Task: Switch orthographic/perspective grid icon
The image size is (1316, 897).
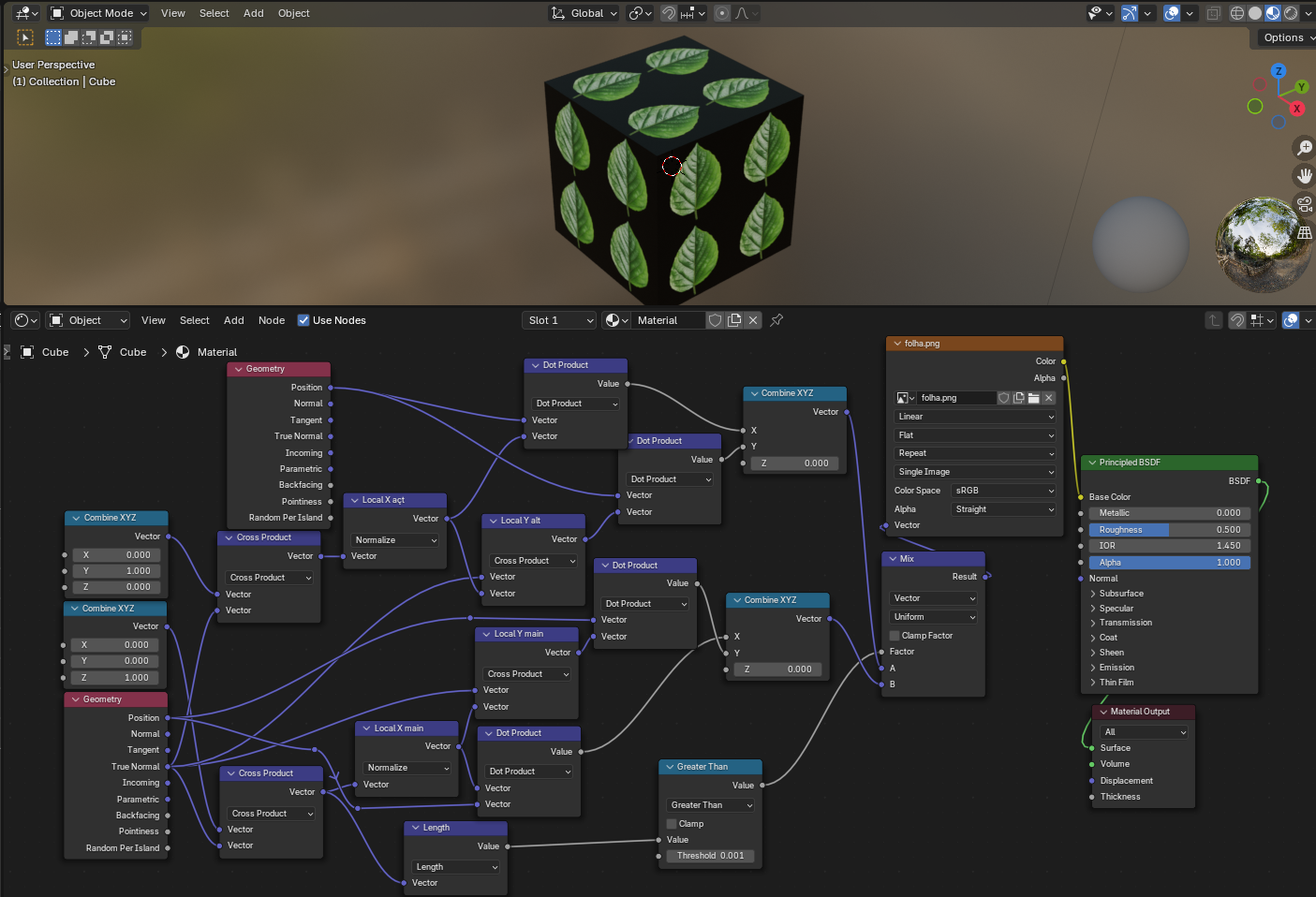Action: click(1304, 232)
